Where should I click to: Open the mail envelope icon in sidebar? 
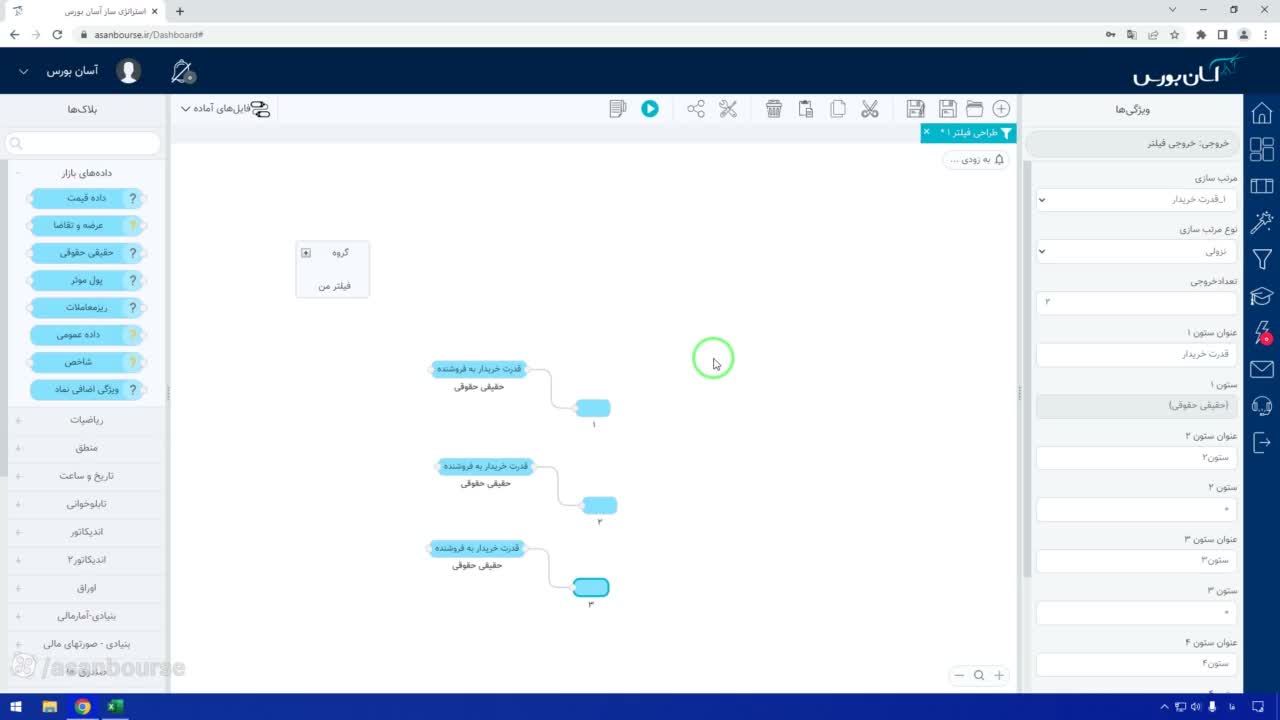tap(1262, 369)
